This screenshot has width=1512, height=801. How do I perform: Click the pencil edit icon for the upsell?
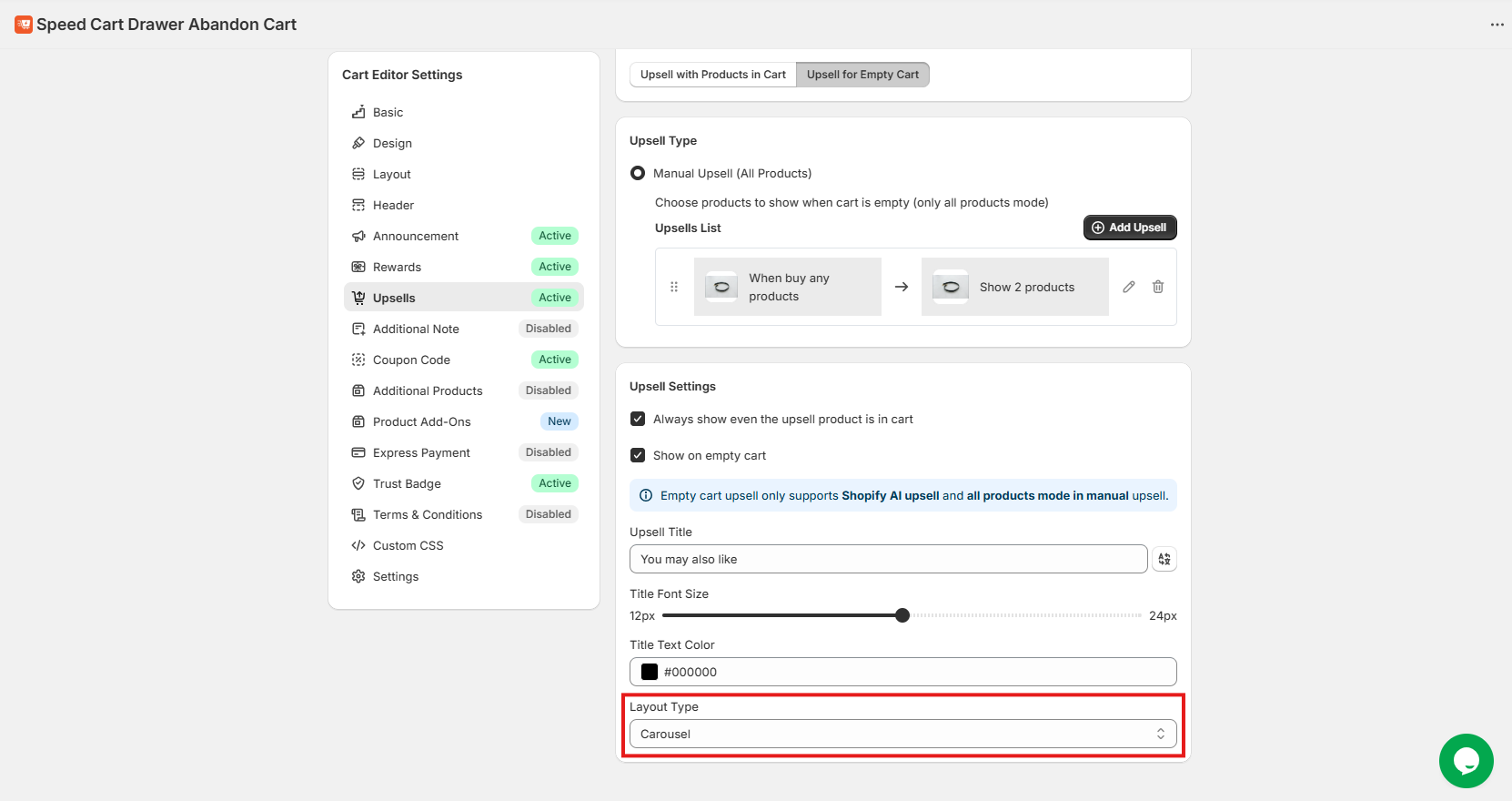tap(1128, 287)
